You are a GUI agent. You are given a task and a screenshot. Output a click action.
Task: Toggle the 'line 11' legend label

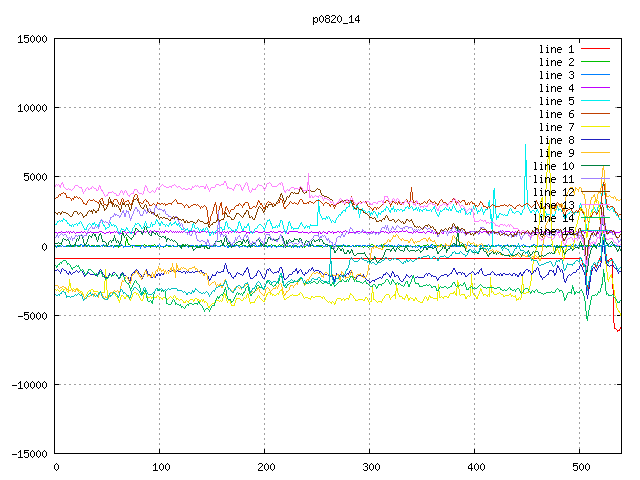(x=553, y=179)
